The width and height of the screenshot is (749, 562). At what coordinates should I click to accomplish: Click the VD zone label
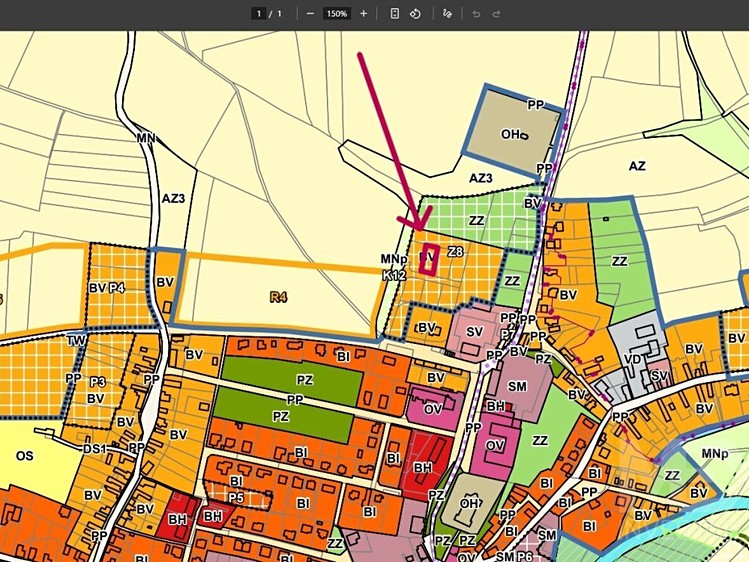(x=632, y=359)
